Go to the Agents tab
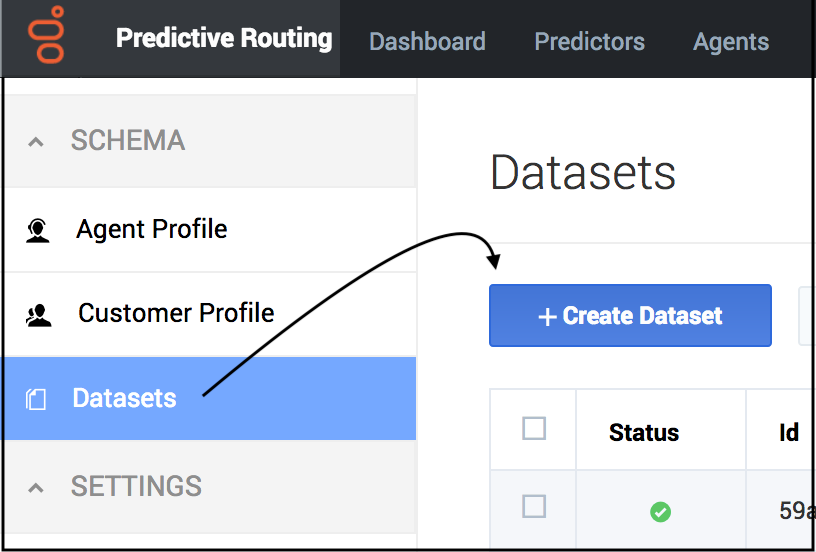Screen dimensions: 816x552 pos(731,42)
